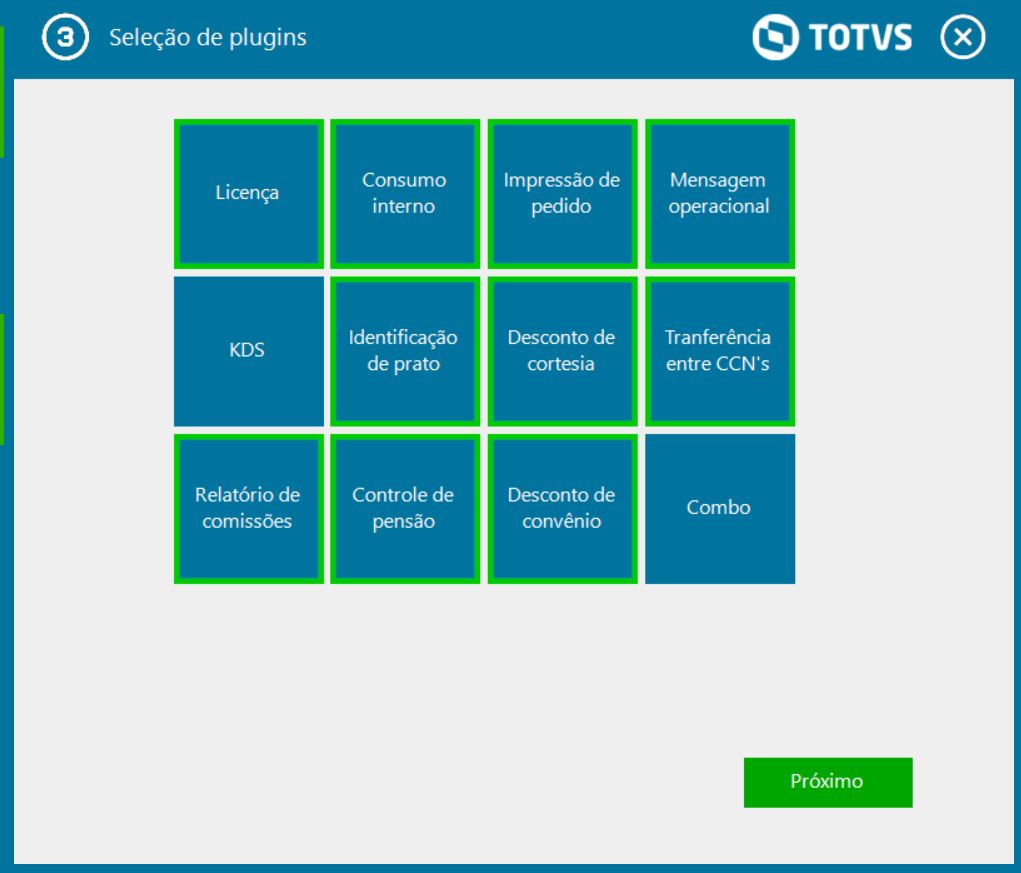Toggle Controle de pensão plugin

pos(405,509)
